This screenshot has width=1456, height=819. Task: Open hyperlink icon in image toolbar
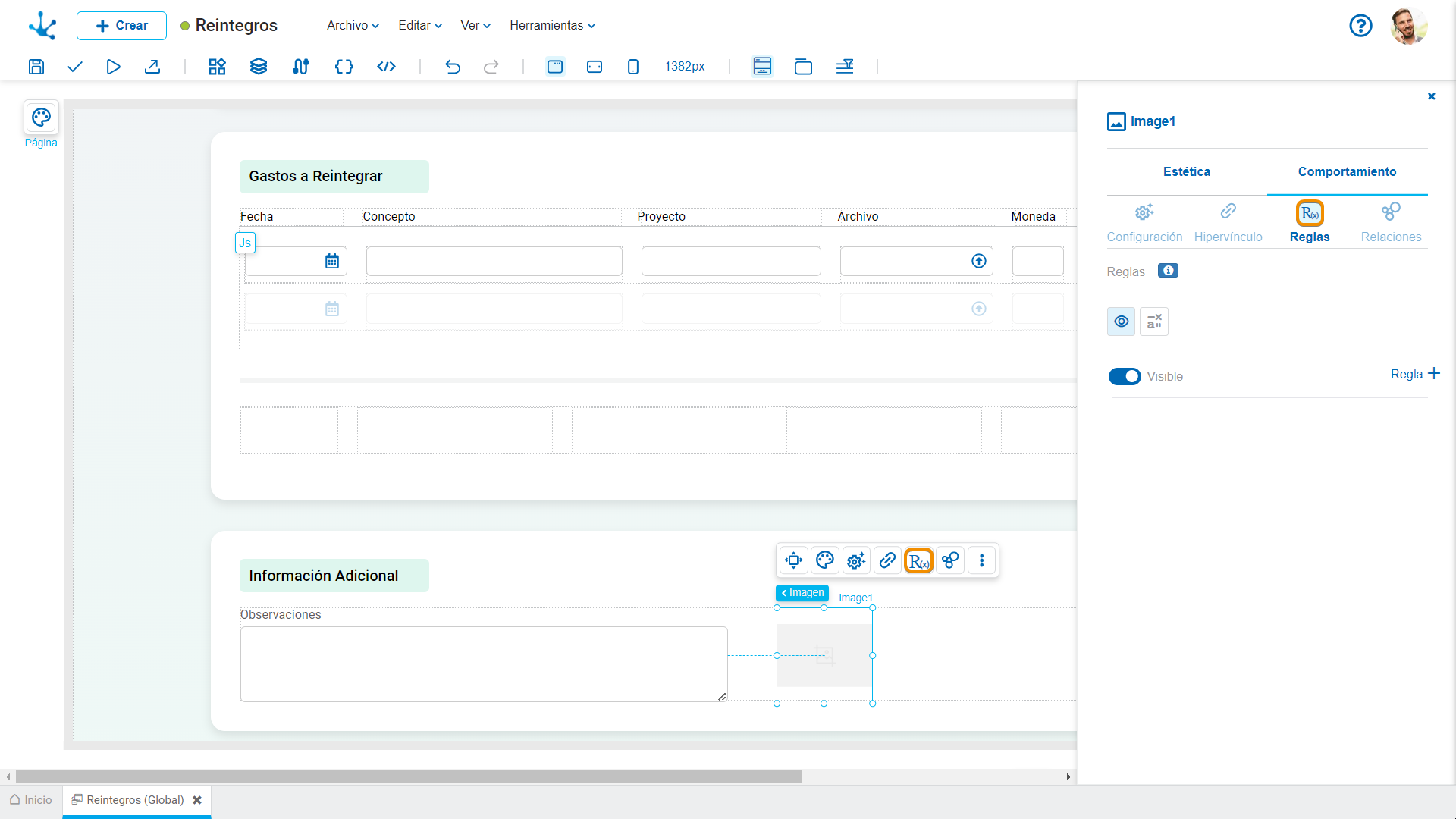tap(887, 560)
